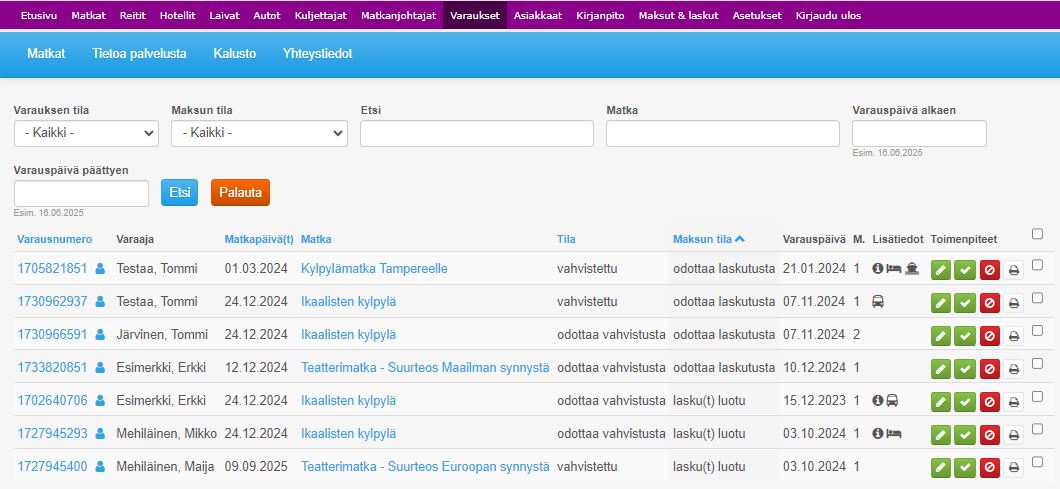Tick the select-all checkbox in table header
The width and height of the screenshot is (1060, 489).
1037,234
